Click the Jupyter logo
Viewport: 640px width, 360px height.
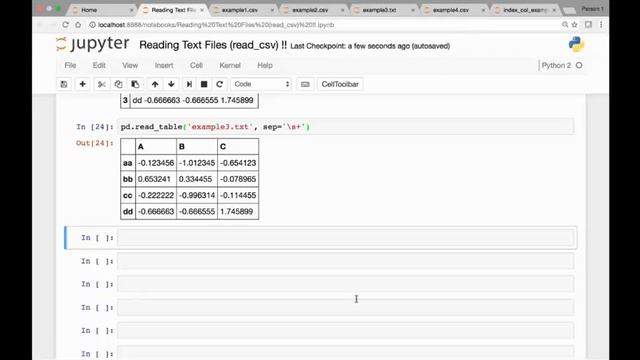[93, 44]
